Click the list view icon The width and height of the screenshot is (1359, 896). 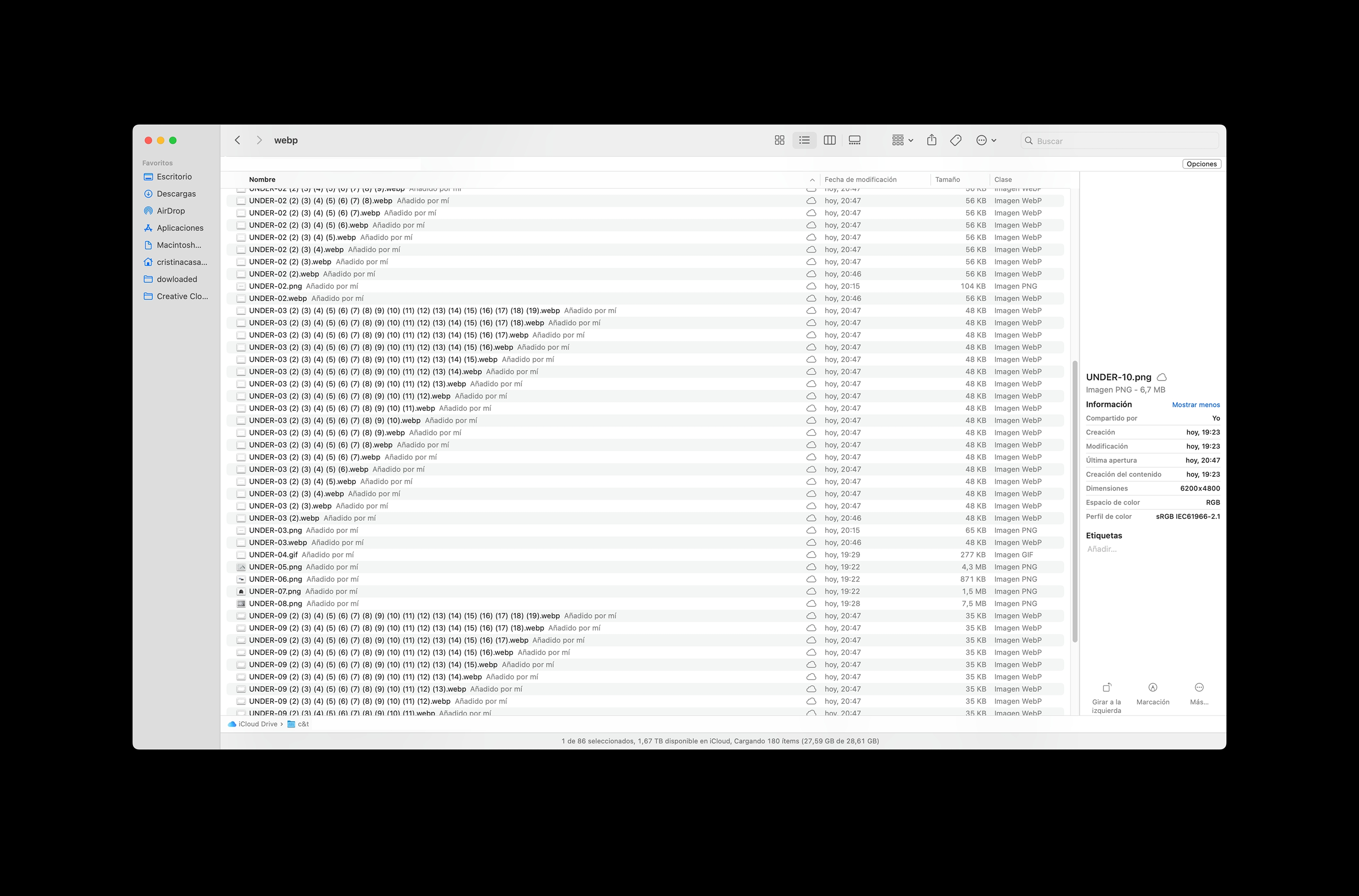pyautogui.click(x=805, y=140)
